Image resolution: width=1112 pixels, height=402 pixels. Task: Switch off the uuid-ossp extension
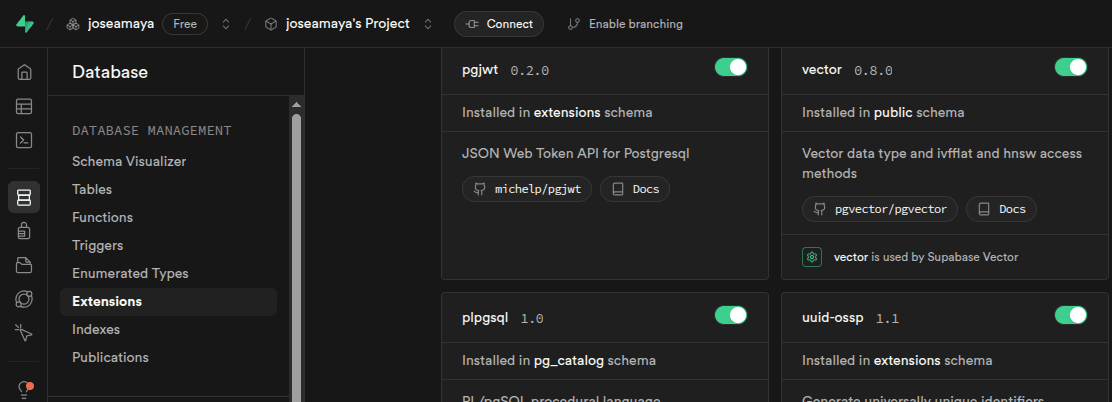pos(1071,315)
